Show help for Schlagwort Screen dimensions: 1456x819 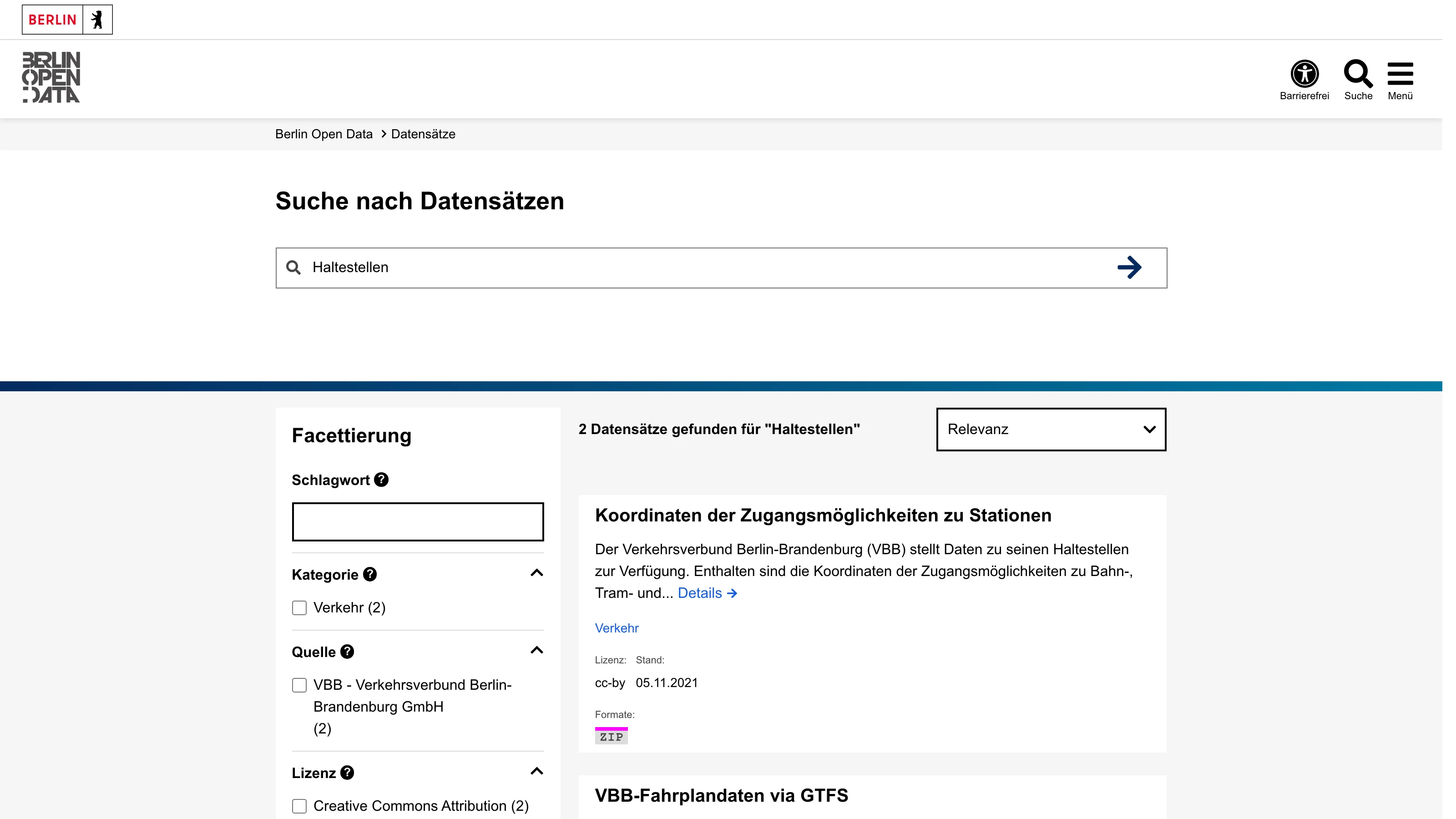[x=382, y=480]
